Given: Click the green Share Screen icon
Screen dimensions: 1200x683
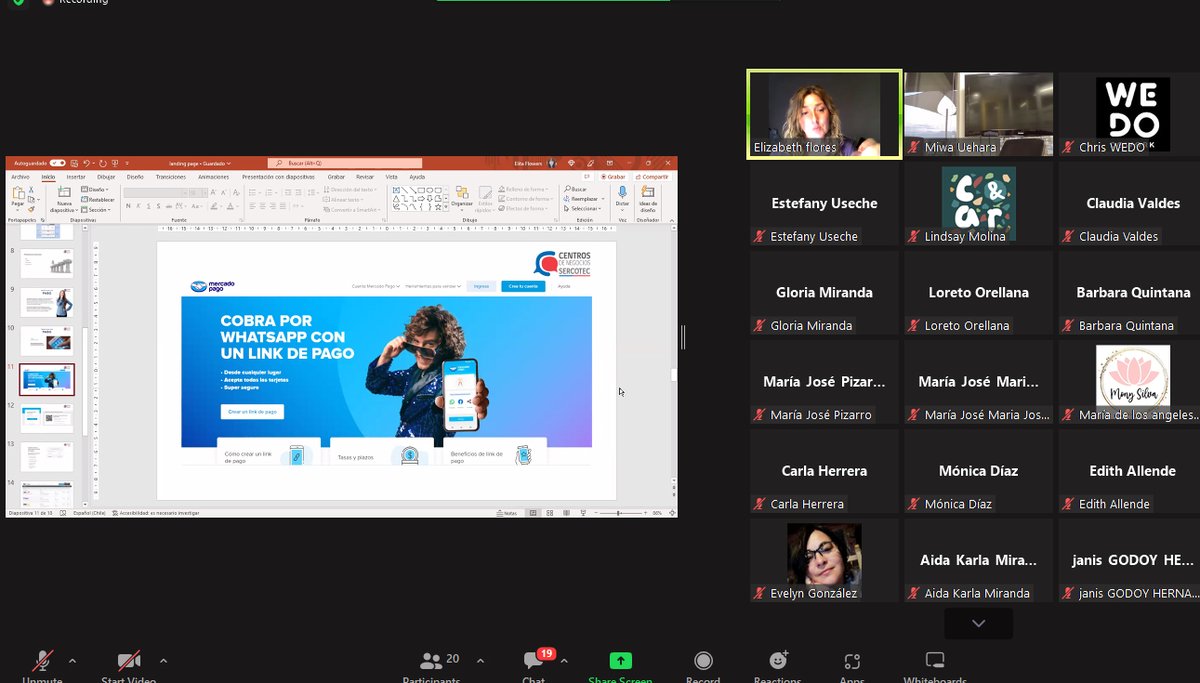Looking at the screenshot, I should (621, 661).
